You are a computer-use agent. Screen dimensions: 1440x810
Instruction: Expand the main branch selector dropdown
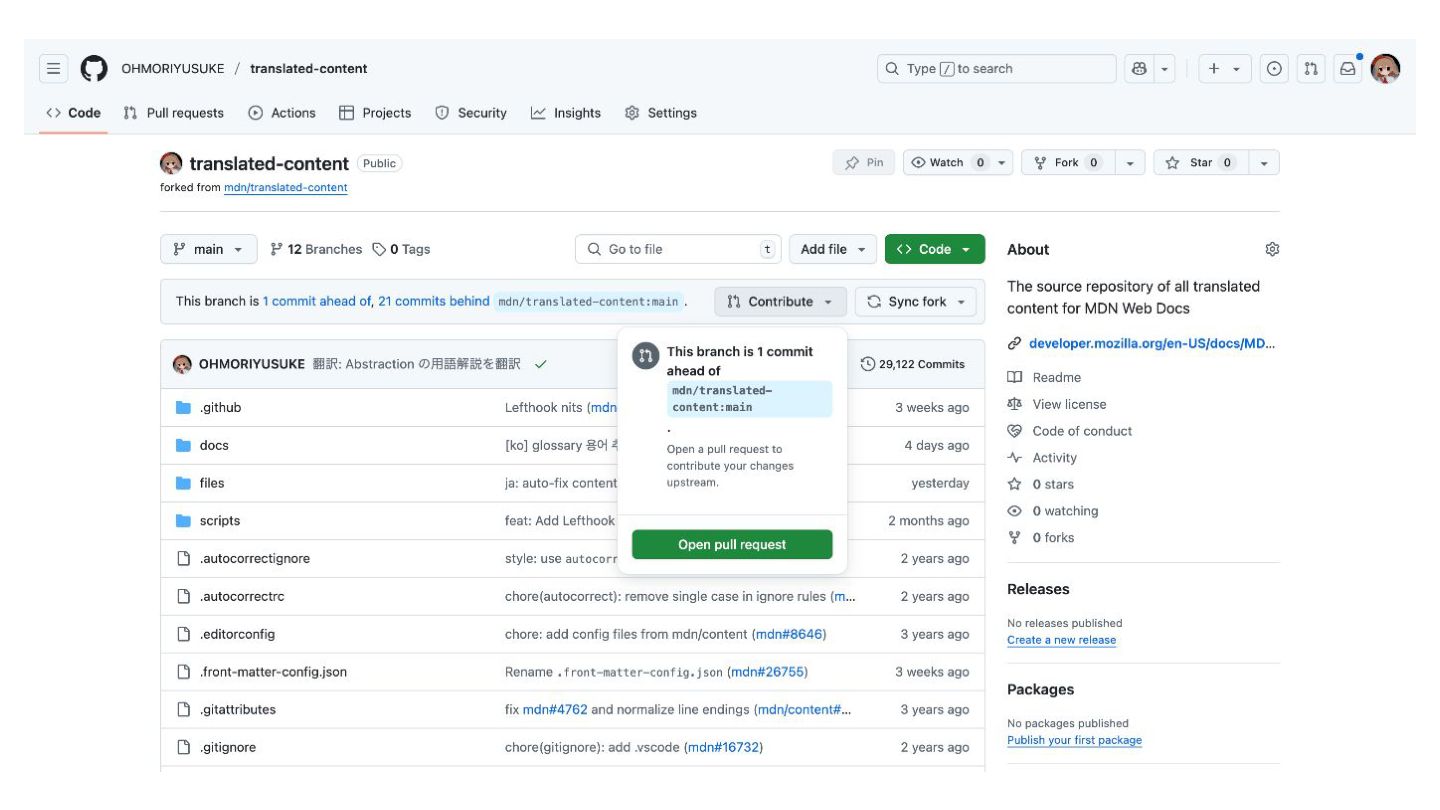208,249
